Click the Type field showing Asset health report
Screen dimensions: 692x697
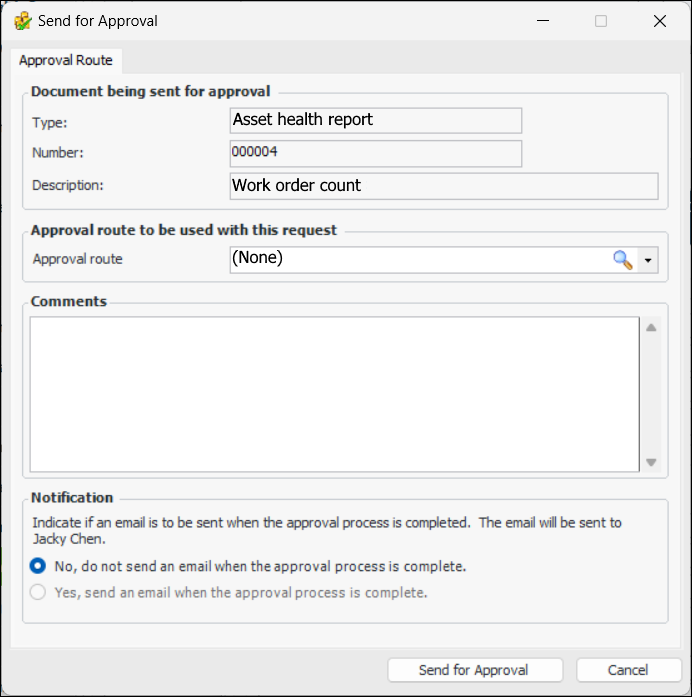pos(375,120)
